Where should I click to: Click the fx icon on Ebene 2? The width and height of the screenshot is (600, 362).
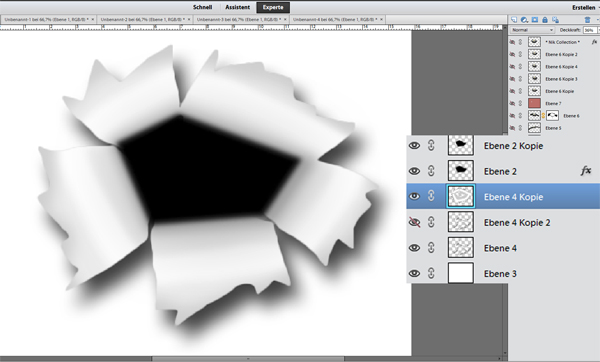[585, 171]
